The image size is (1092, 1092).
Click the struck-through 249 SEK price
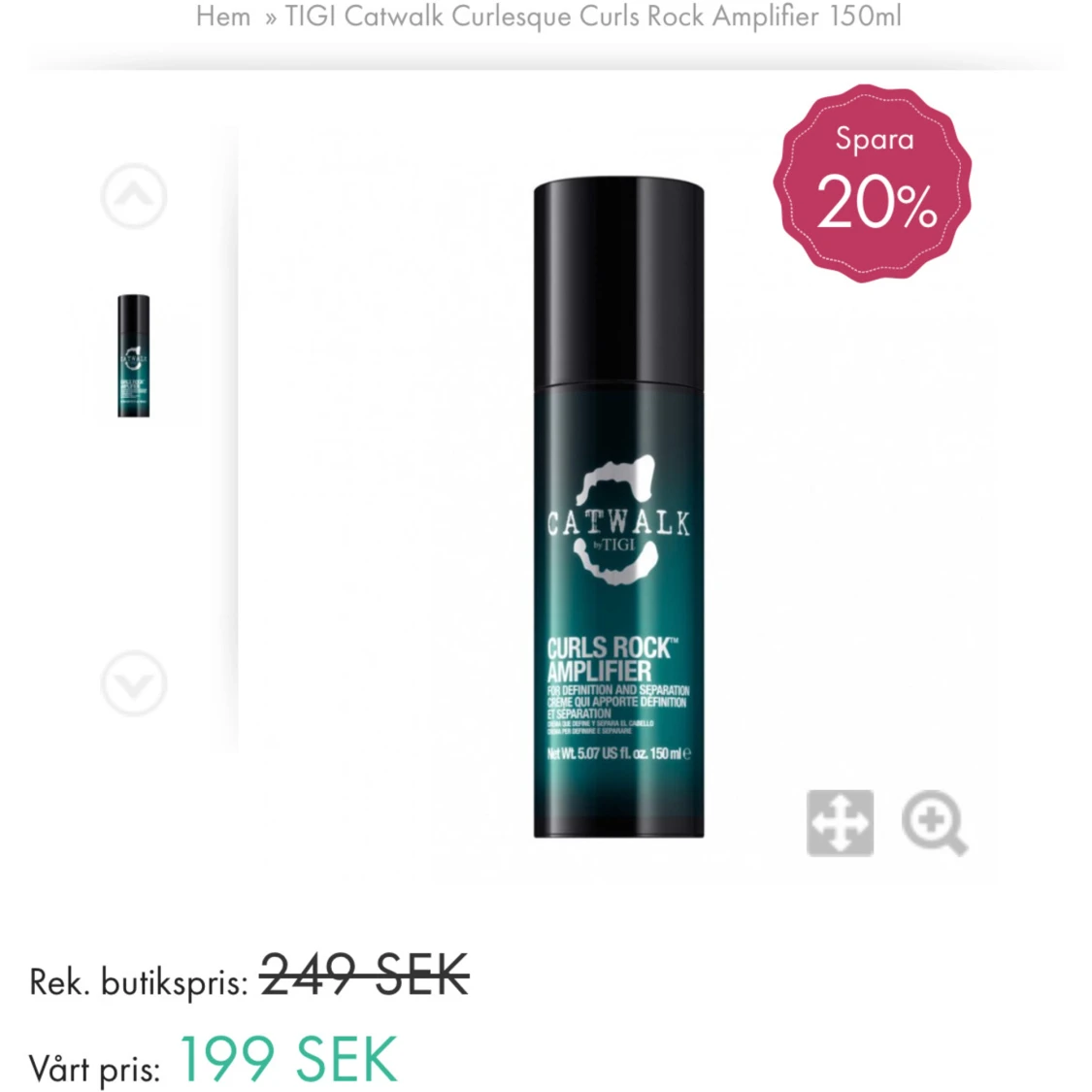tap(364, 976)
